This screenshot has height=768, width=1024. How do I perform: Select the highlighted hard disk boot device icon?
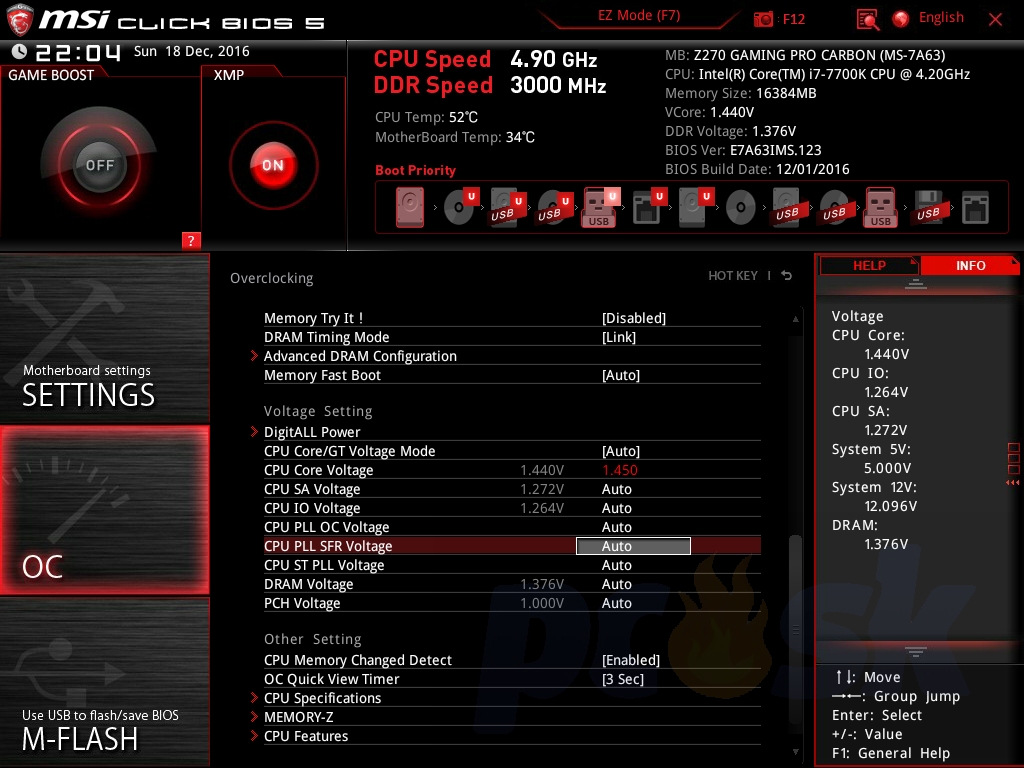click(x=410, y=208)
